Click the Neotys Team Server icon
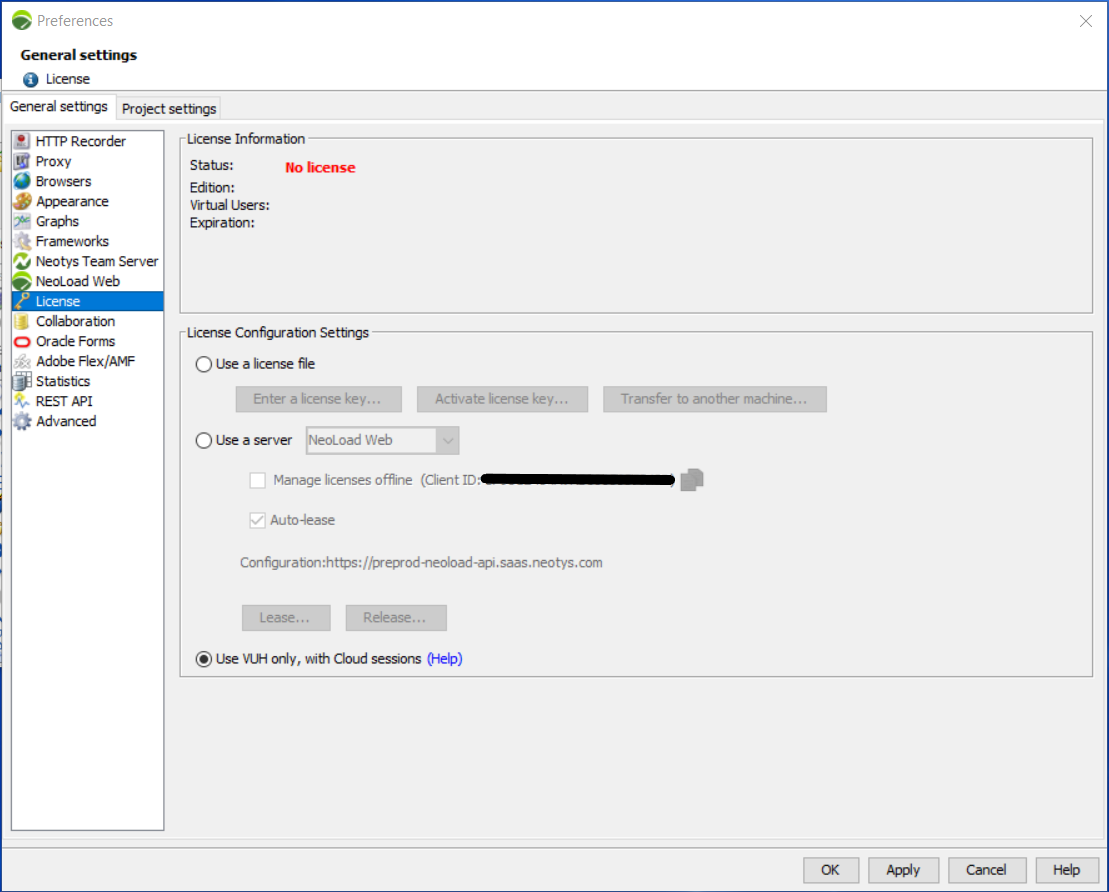 pos(22,261)
